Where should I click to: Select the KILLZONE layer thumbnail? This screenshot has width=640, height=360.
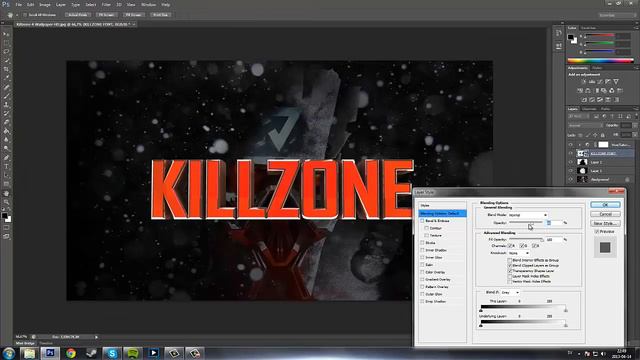point(582,153)
